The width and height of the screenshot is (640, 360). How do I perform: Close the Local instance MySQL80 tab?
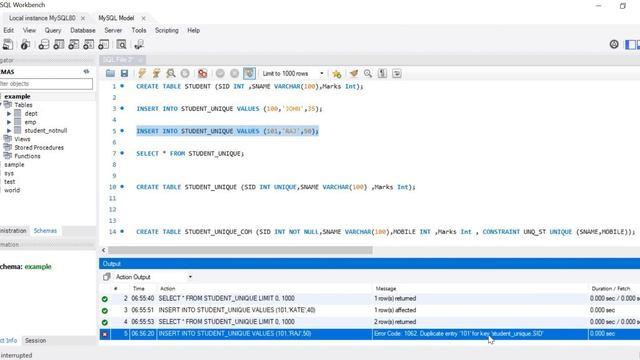83,18
